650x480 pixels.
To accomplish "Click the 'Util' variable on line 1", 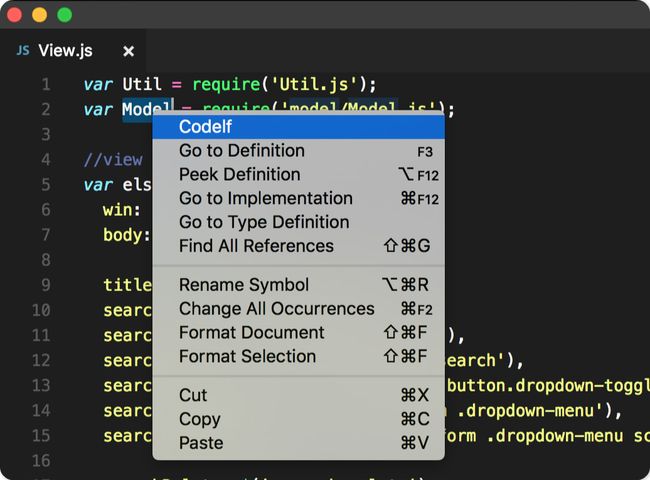I will click(x=142, y=84).
